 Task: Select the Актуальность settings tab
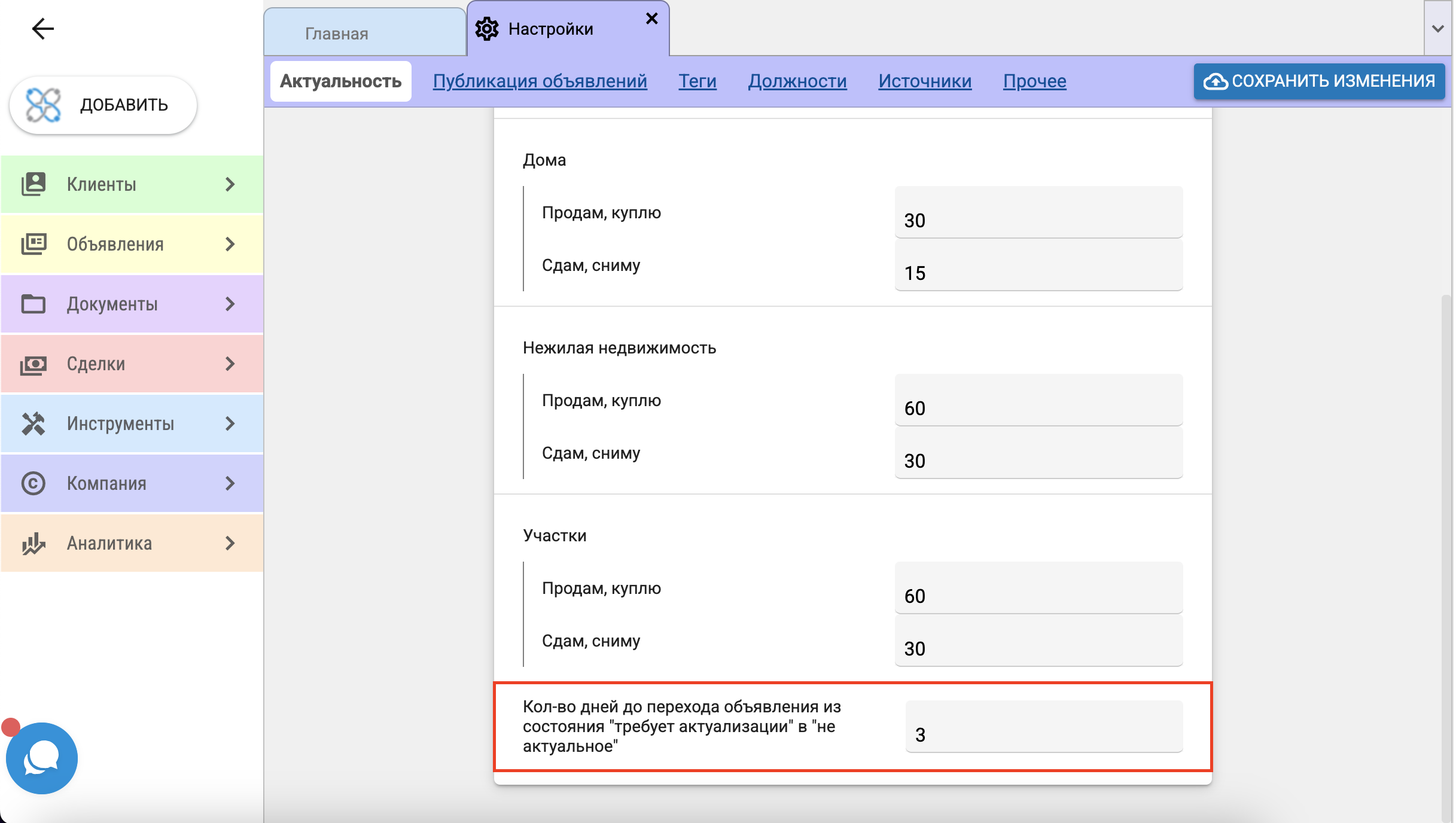[340, 81]
